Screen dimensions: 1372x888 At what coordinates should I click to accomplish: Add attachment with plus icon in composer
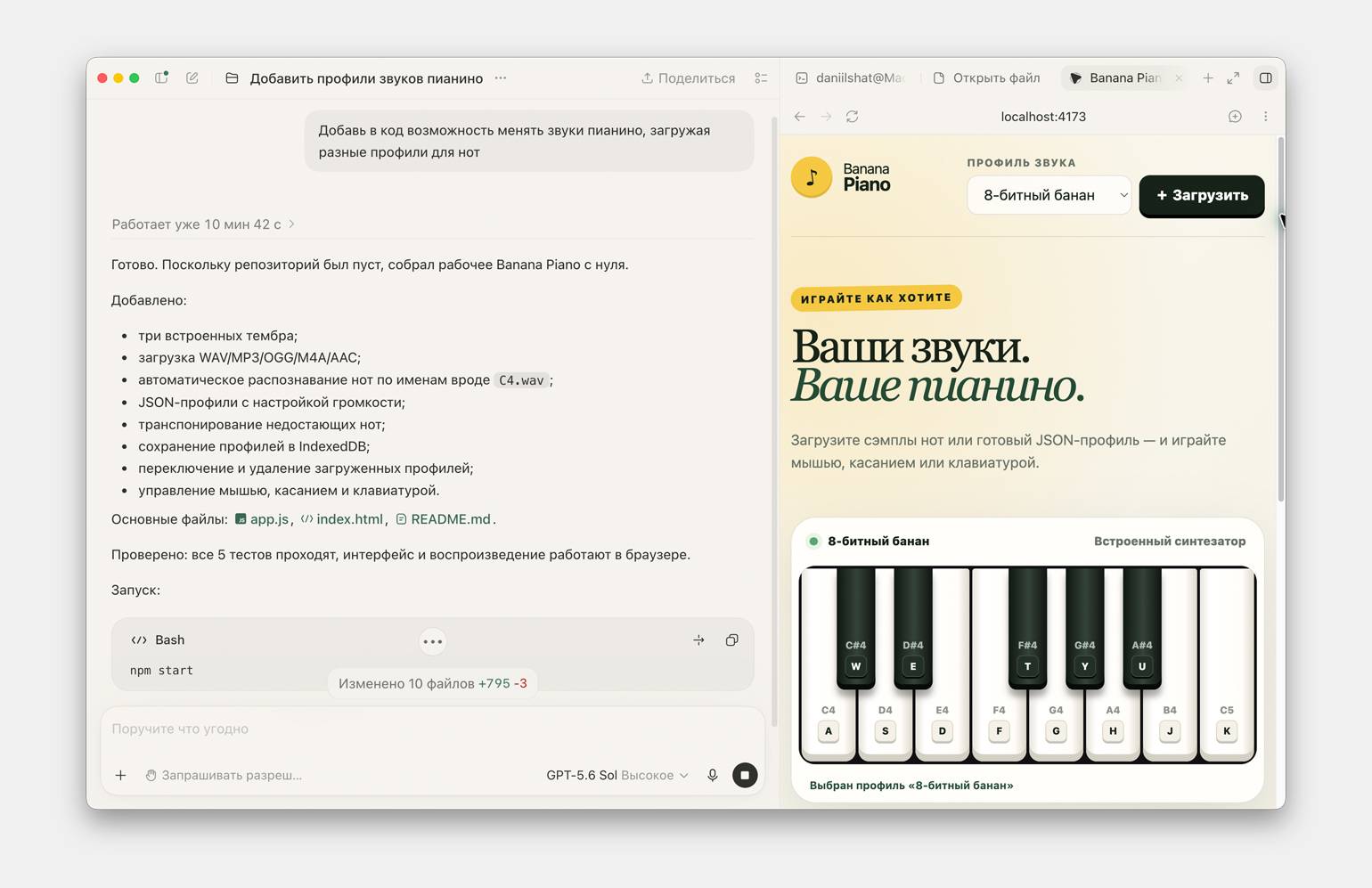[x=120, y=775]
